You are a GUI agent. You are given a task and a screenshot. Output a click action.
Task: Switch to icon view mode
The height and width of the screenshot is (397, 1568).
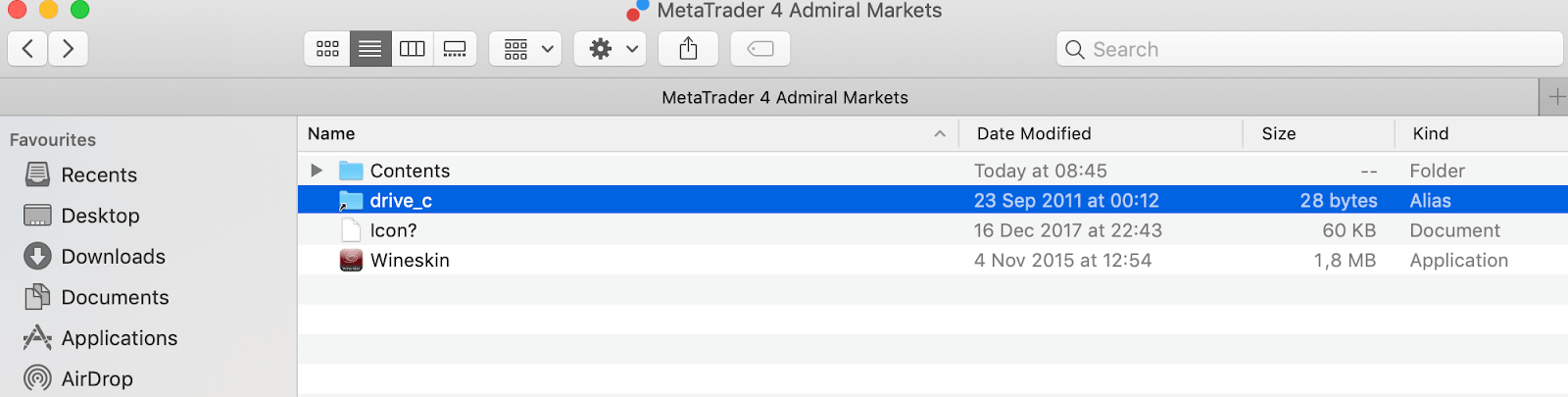(x=327, y=49)
